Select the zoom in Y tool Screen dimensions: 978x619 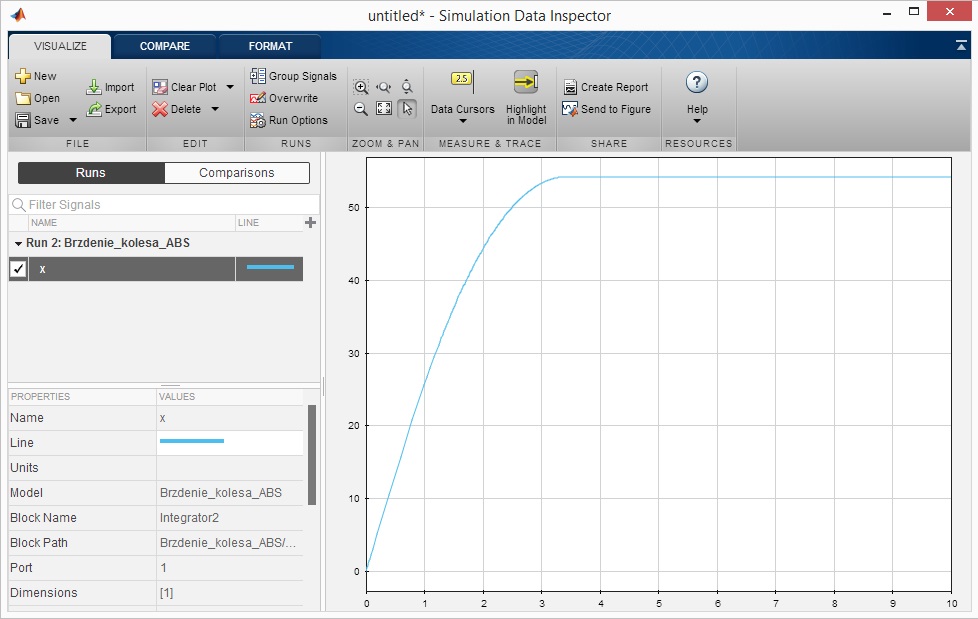click(x=407, y=87)
